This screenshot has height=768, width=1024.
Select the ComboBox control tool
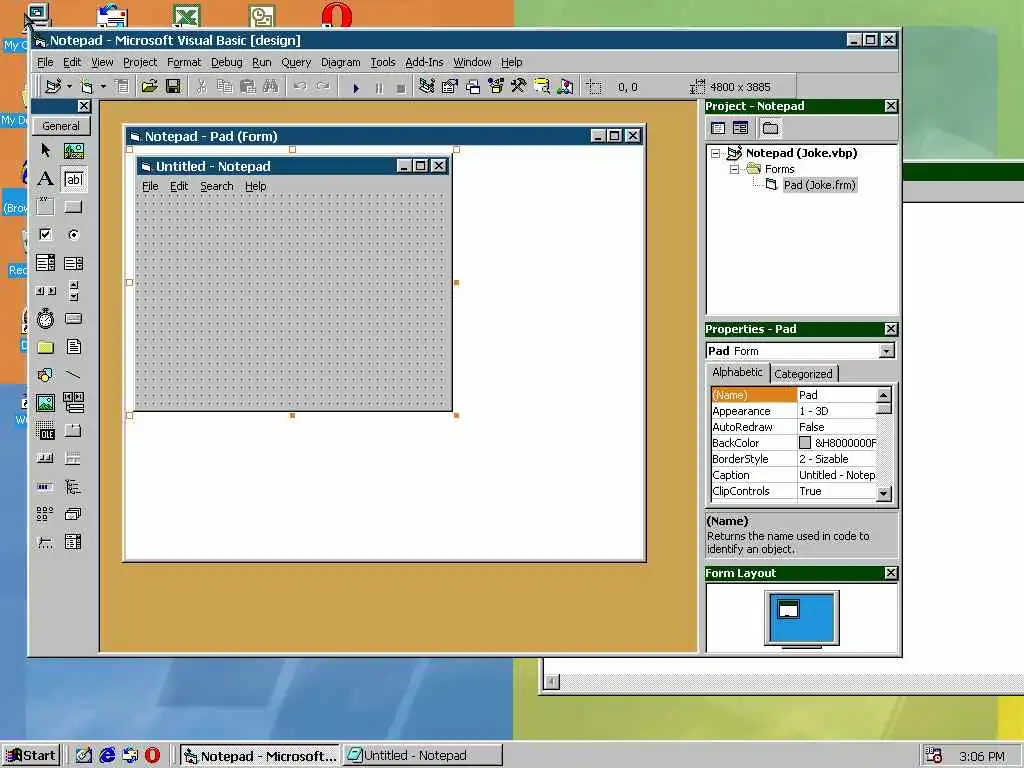click(x=45, y=263)
